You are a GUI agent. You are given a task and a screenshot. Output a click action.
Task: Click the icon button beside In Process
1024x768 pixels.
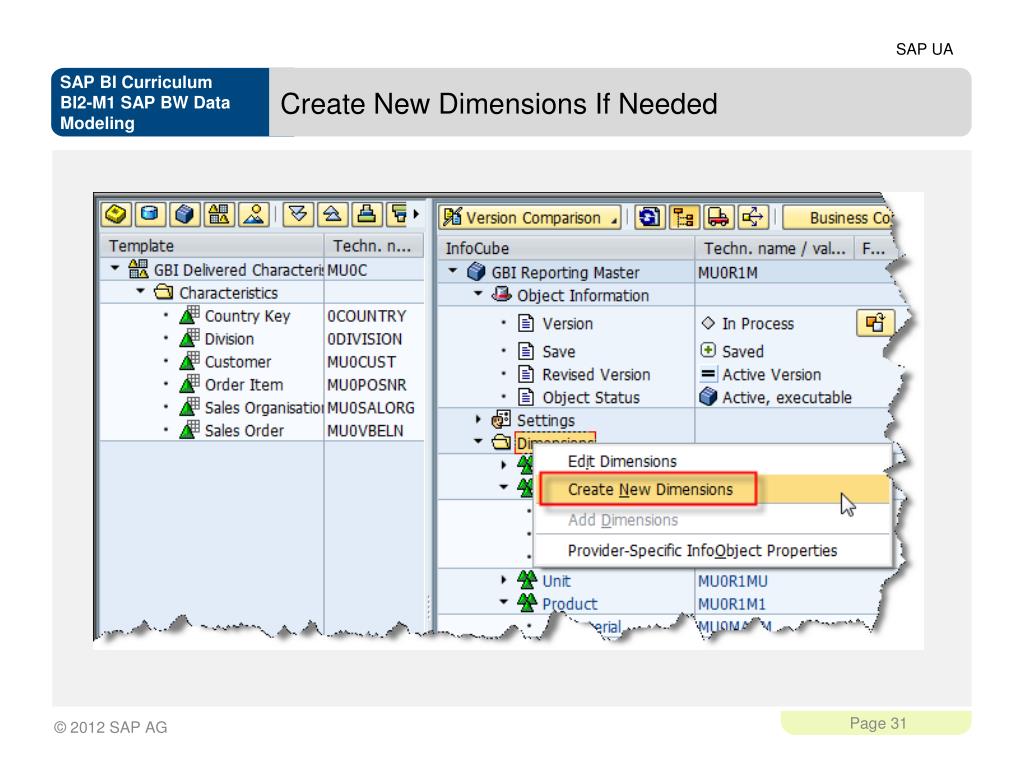875,323
